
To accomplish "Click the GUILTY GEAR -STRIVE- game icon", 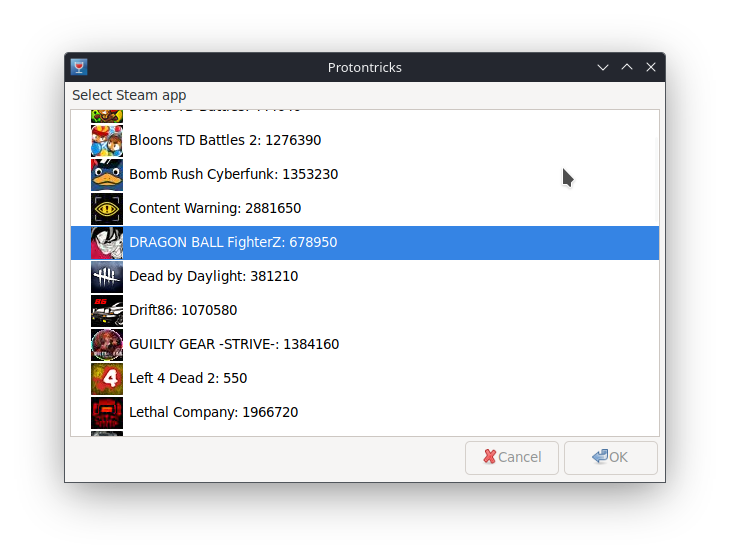I will coord(107,344).
